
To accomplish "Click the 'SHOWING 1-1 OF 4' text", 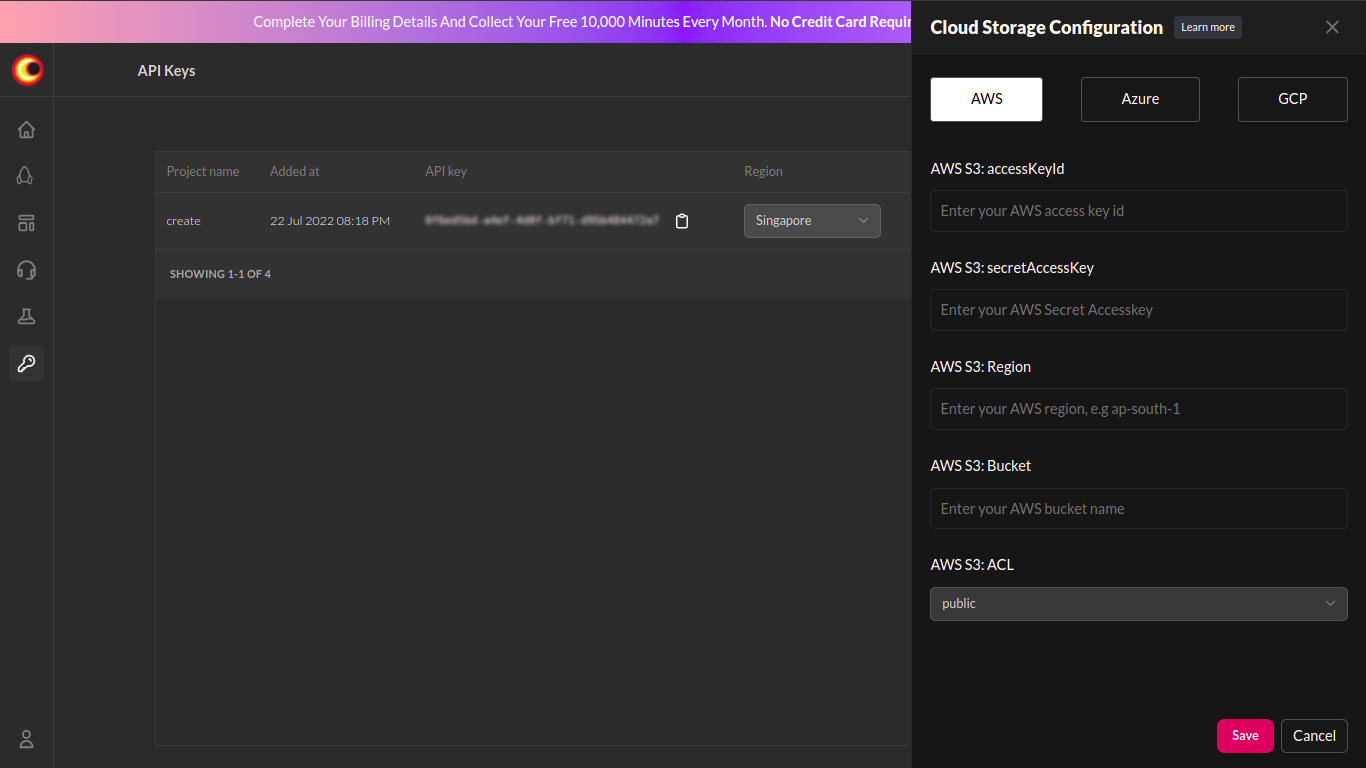I will [x=220, y=274].
